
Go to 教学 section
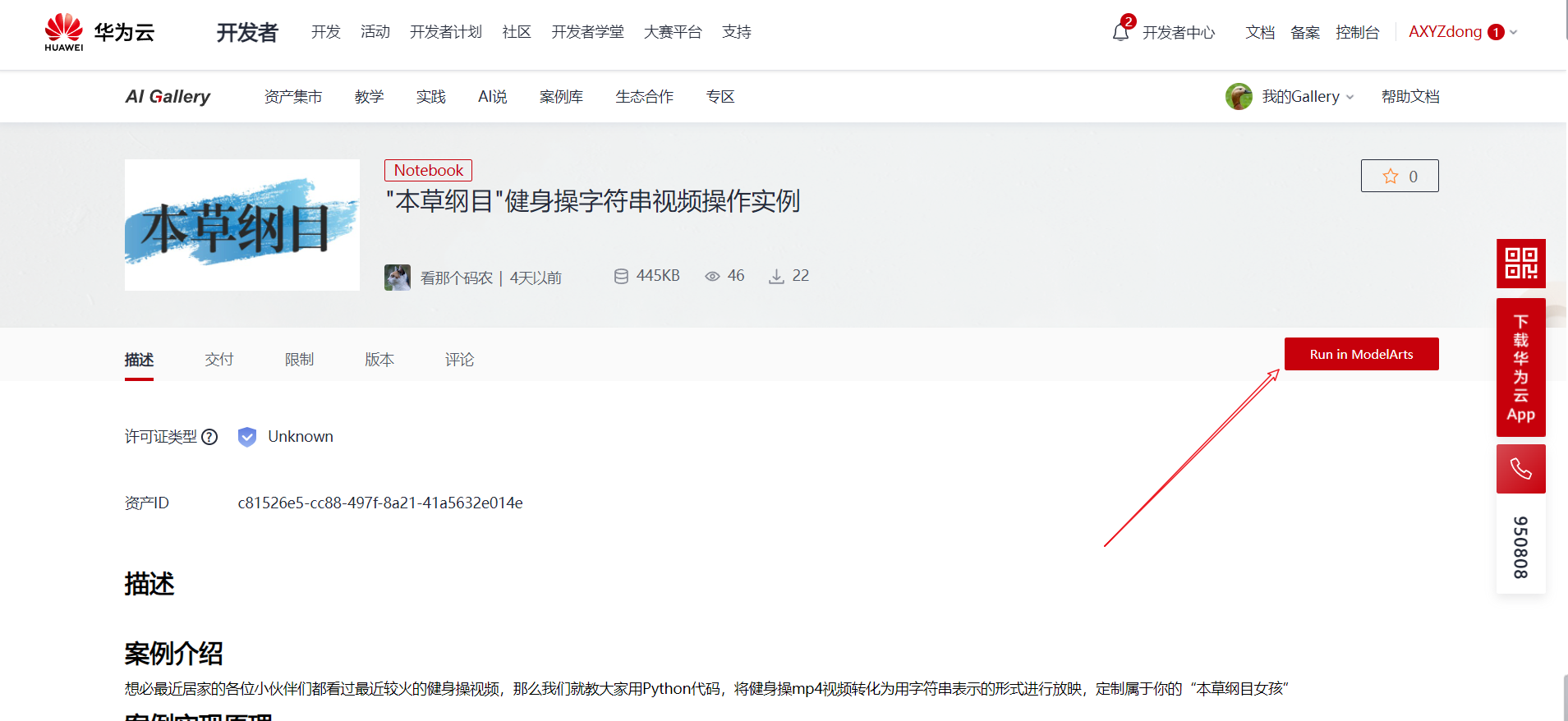[370, 97]
